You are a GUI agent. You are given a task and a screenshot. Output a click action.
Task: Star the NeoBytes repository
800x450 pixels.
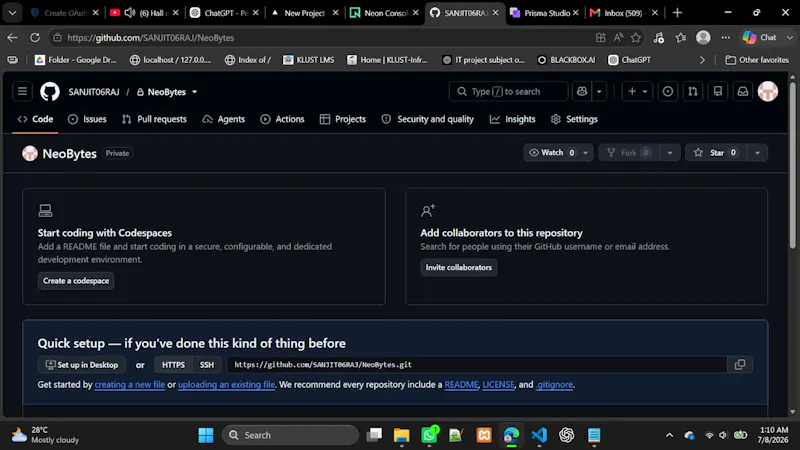[x=716, y=153]
